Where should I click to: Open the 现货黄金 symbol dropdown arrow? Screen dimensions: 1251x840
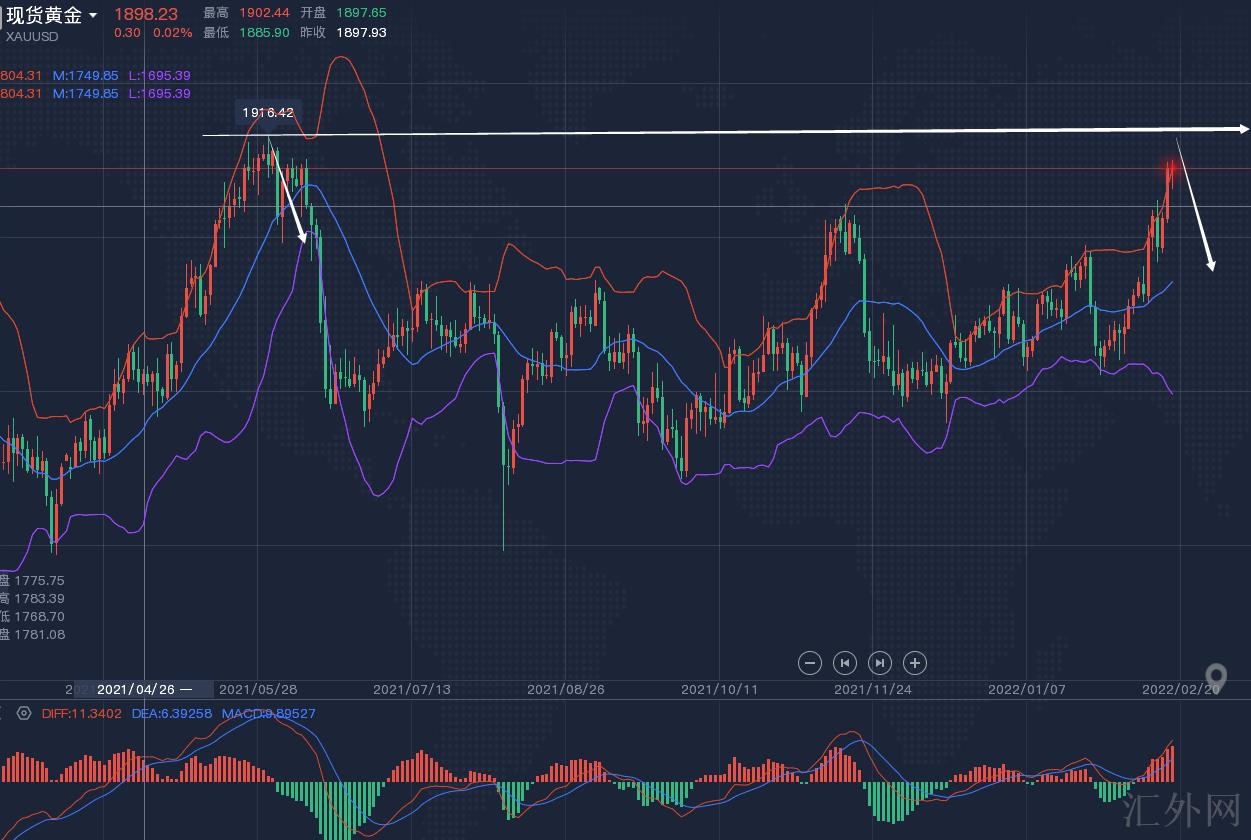coord(93,15)
